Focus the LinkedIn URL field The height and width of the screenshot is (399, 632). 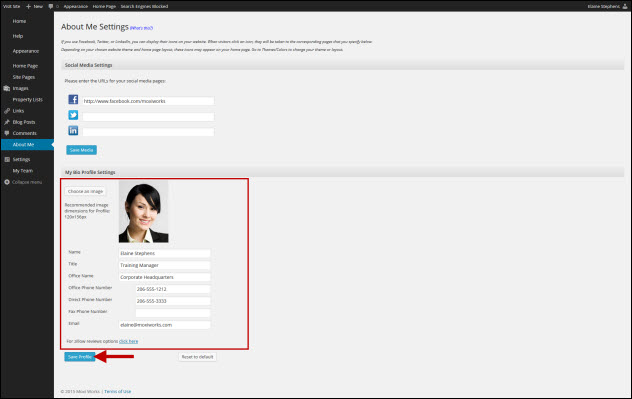click(148, 132)
